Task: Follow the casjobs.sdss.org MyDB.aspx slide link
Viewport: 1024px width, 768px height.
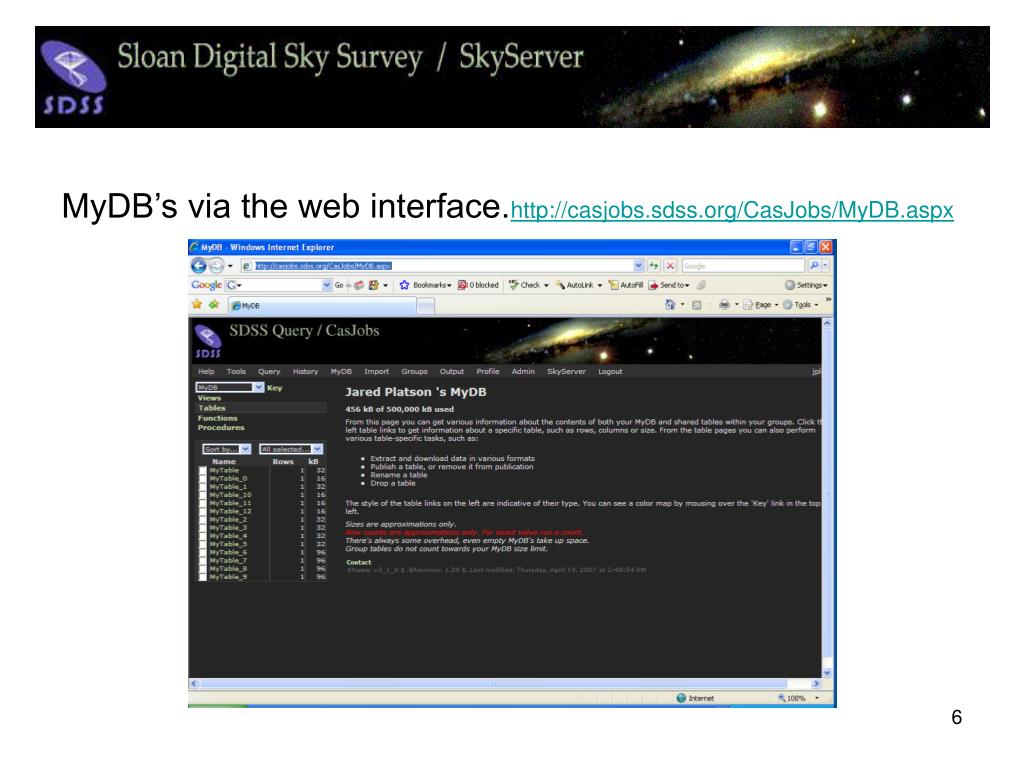Action: pos(731,210)
